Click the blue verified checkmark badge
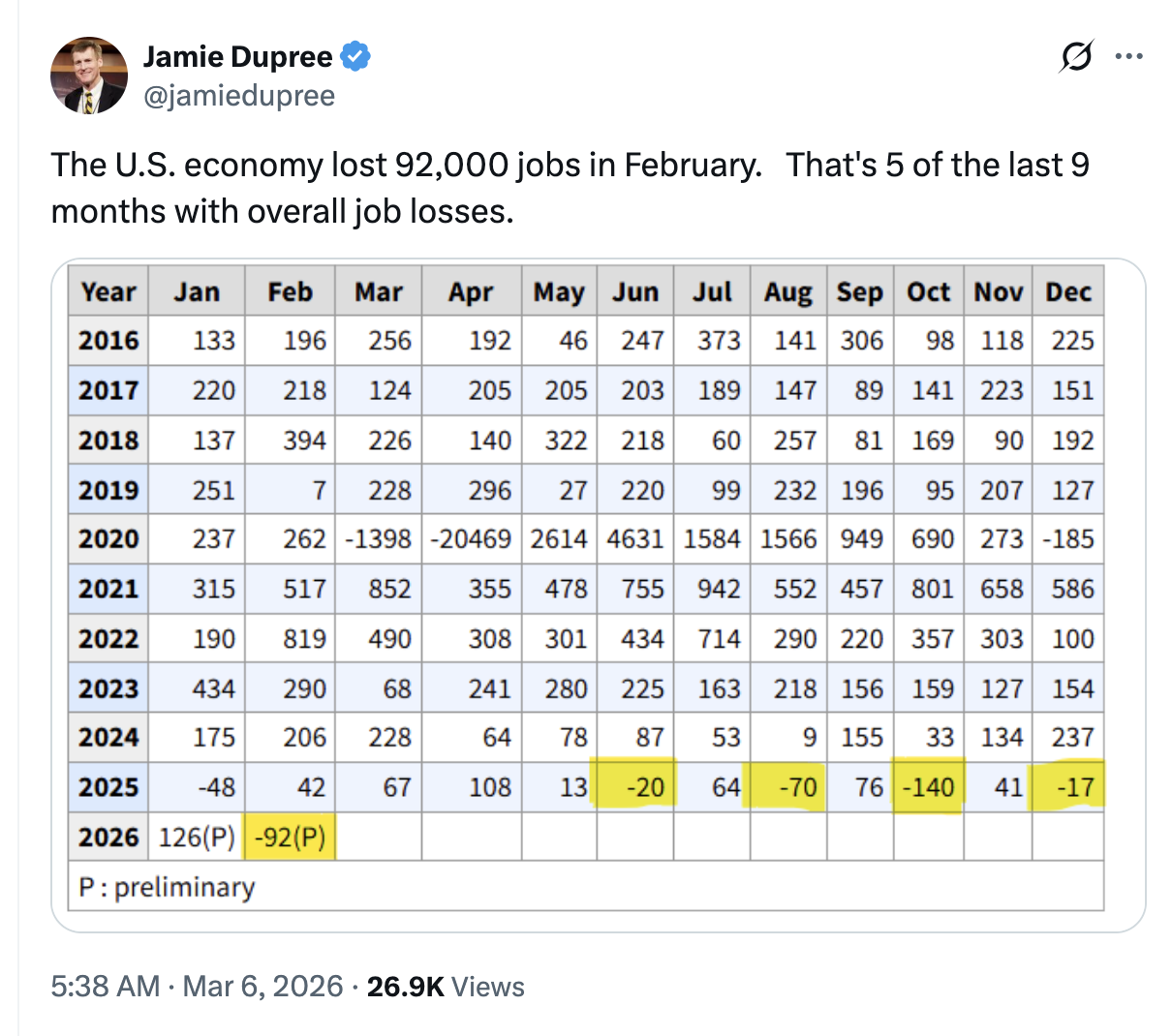 (x=355, y=57)
